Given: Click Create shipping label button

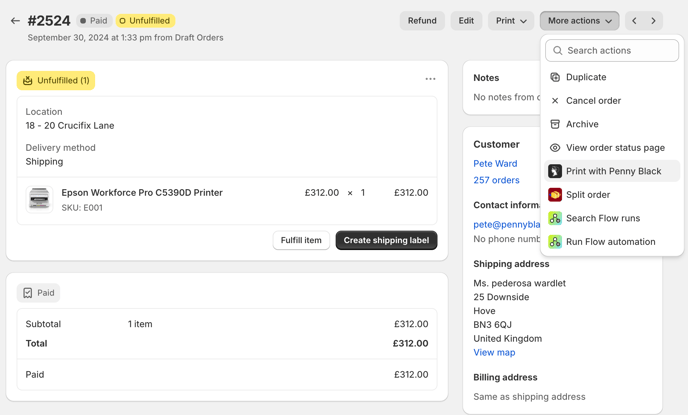Looking at the screenshot, I should coord(386,240).
